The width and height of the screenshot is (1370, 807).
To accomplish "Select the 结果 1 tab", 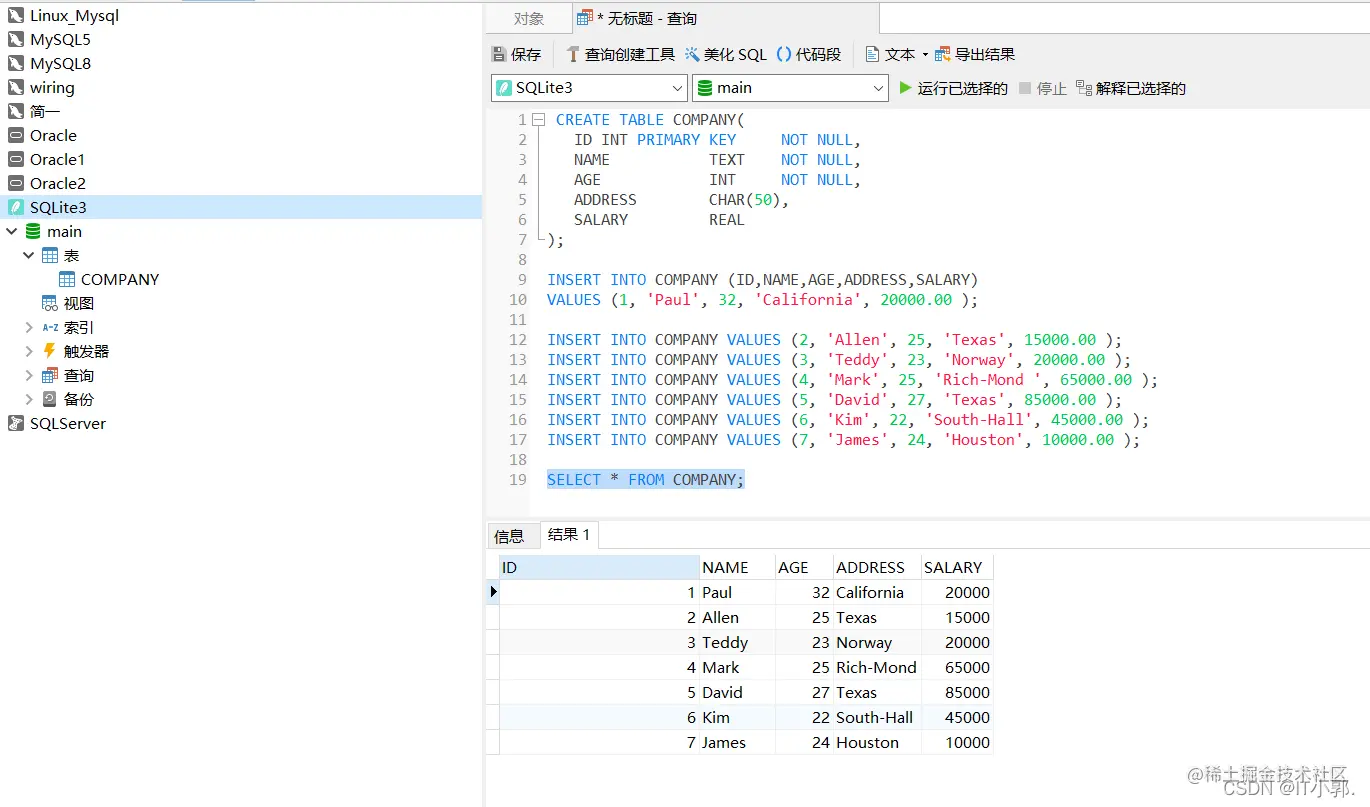I will click(x=569, y=535).
